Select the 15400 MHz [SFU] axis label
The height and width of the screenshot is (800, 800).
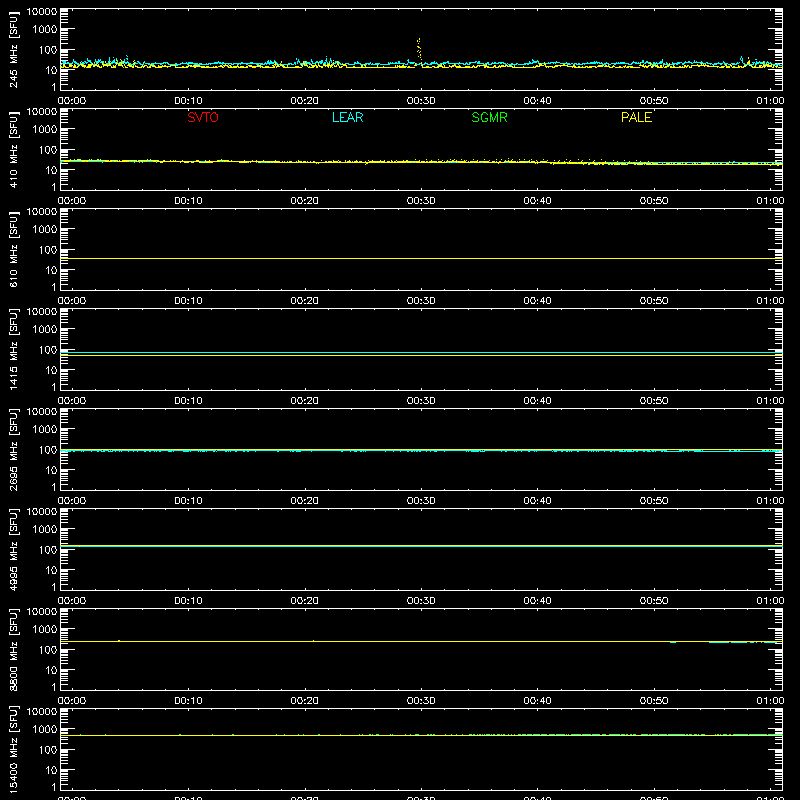point(13,749)
